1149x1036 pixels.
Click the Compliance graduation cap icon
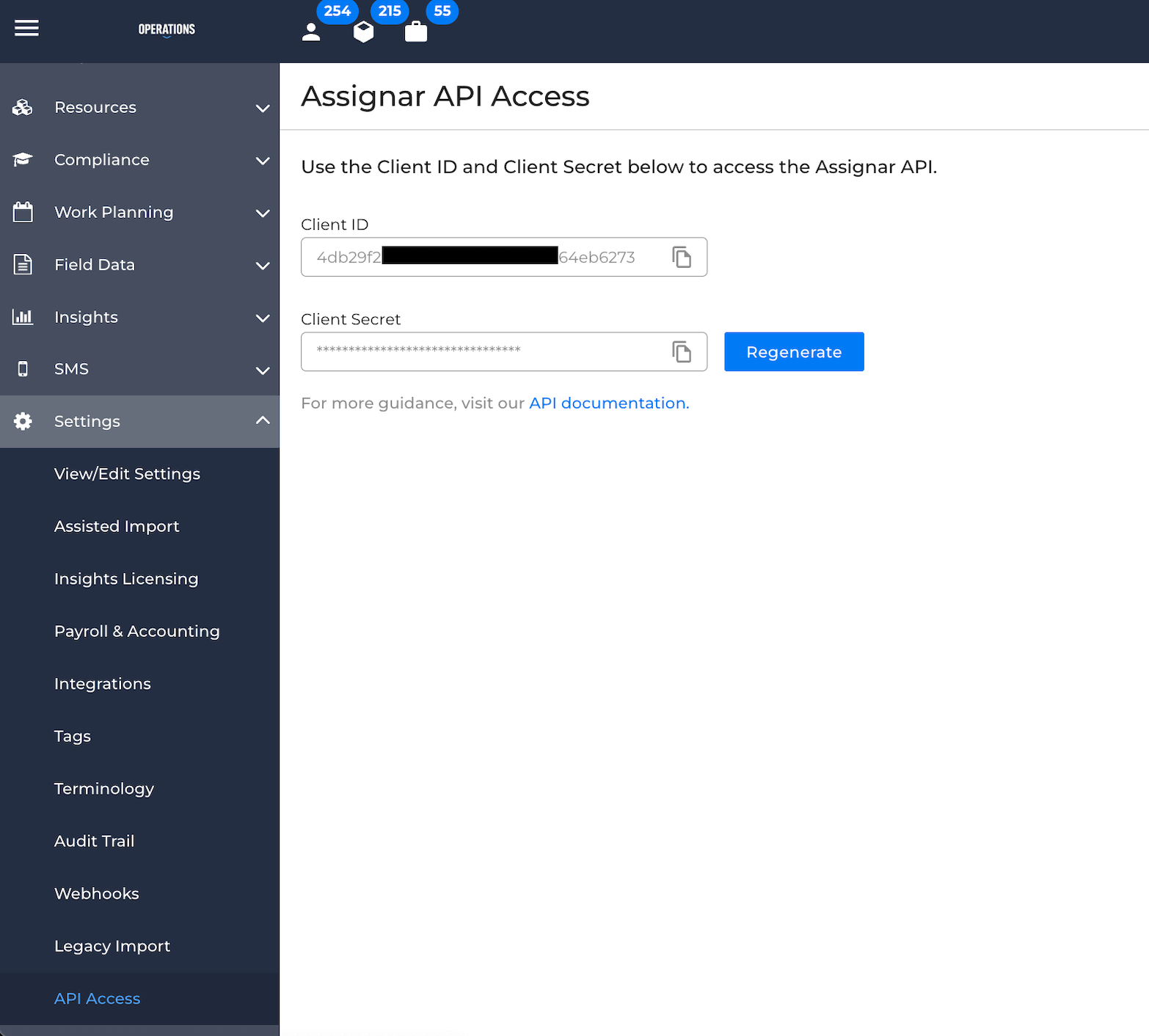click(23, 159)
